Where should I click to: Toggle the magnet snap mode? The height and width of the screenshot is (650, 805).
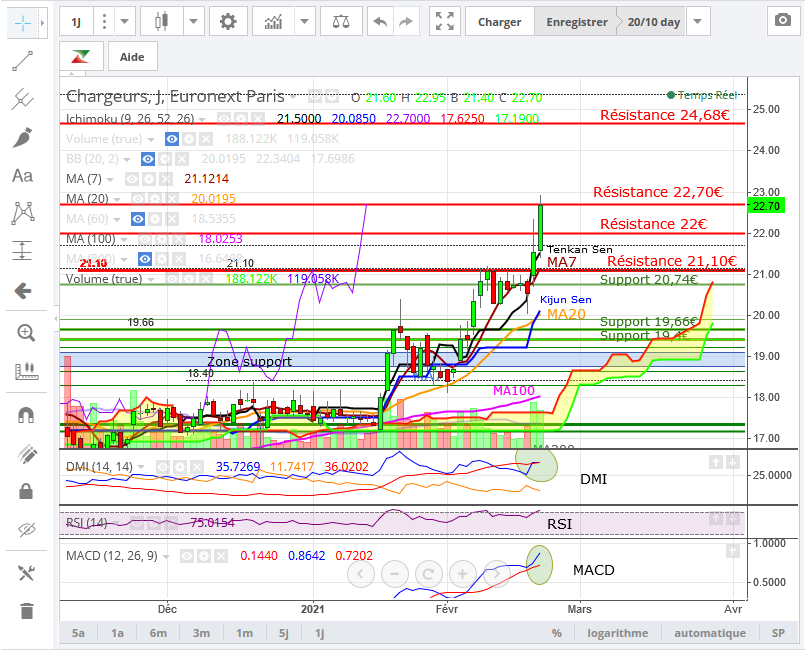pos(26,414)
